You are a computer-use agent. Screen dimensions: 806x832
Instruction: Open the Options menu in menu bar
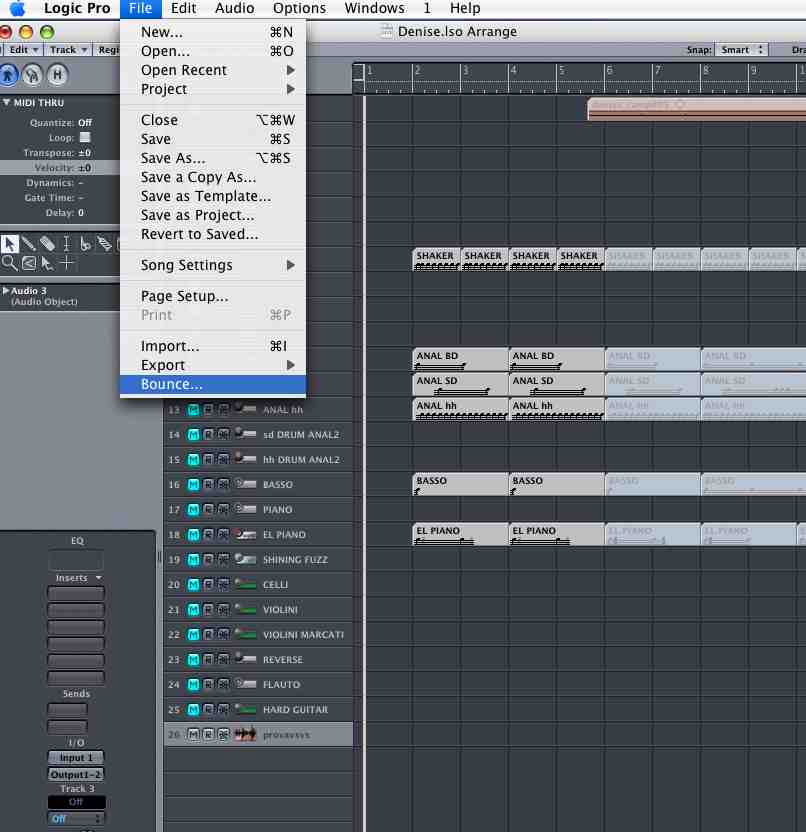(x=299, y=8)
